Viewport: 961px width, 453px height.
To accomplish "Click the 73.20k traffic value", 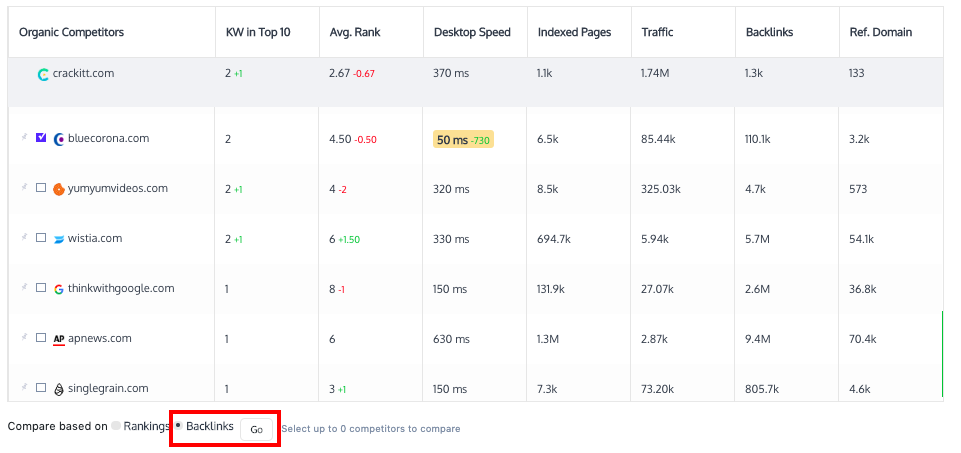I will (658, 389).
